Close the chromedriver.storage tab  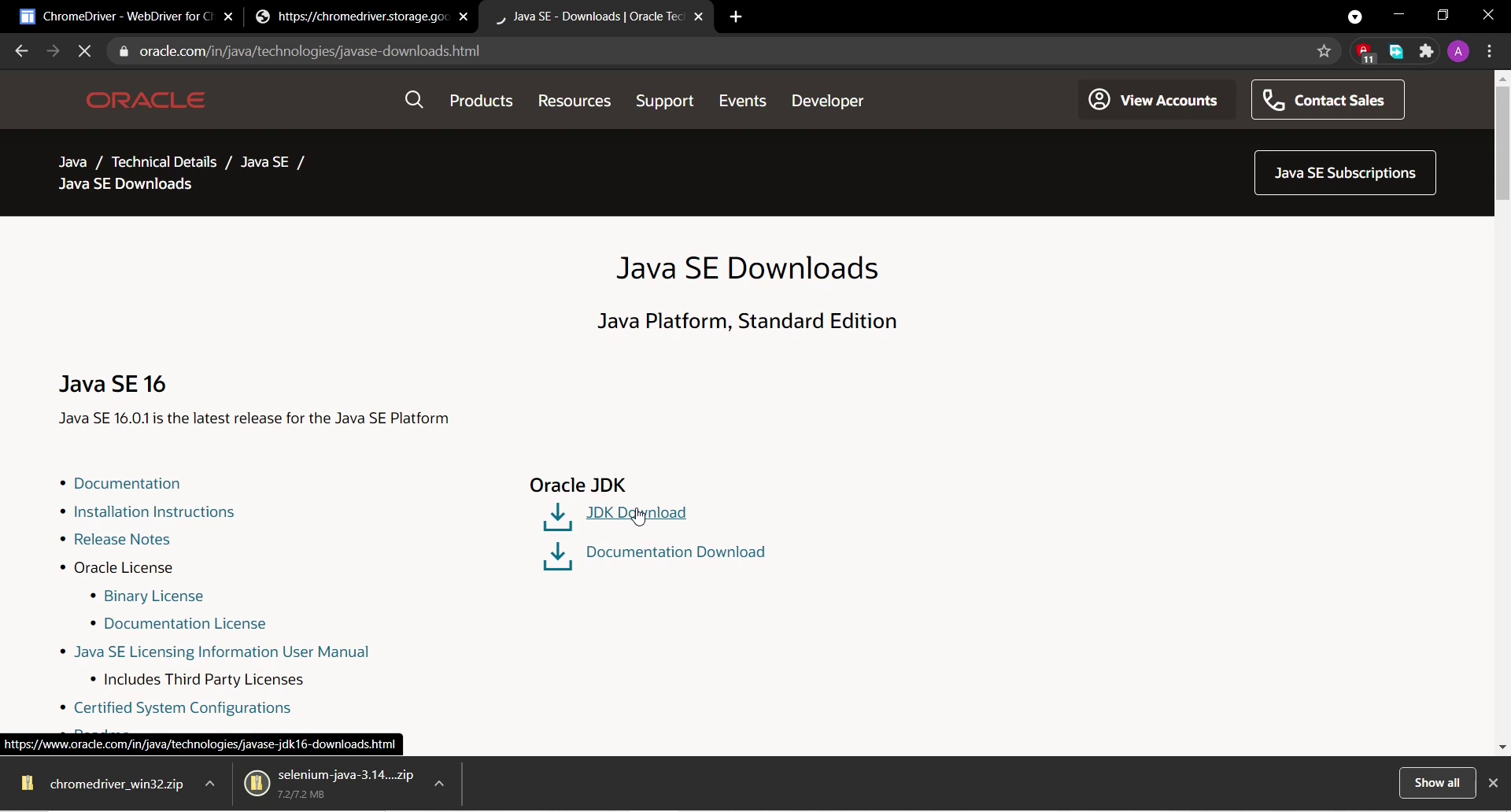coord(464,17)
